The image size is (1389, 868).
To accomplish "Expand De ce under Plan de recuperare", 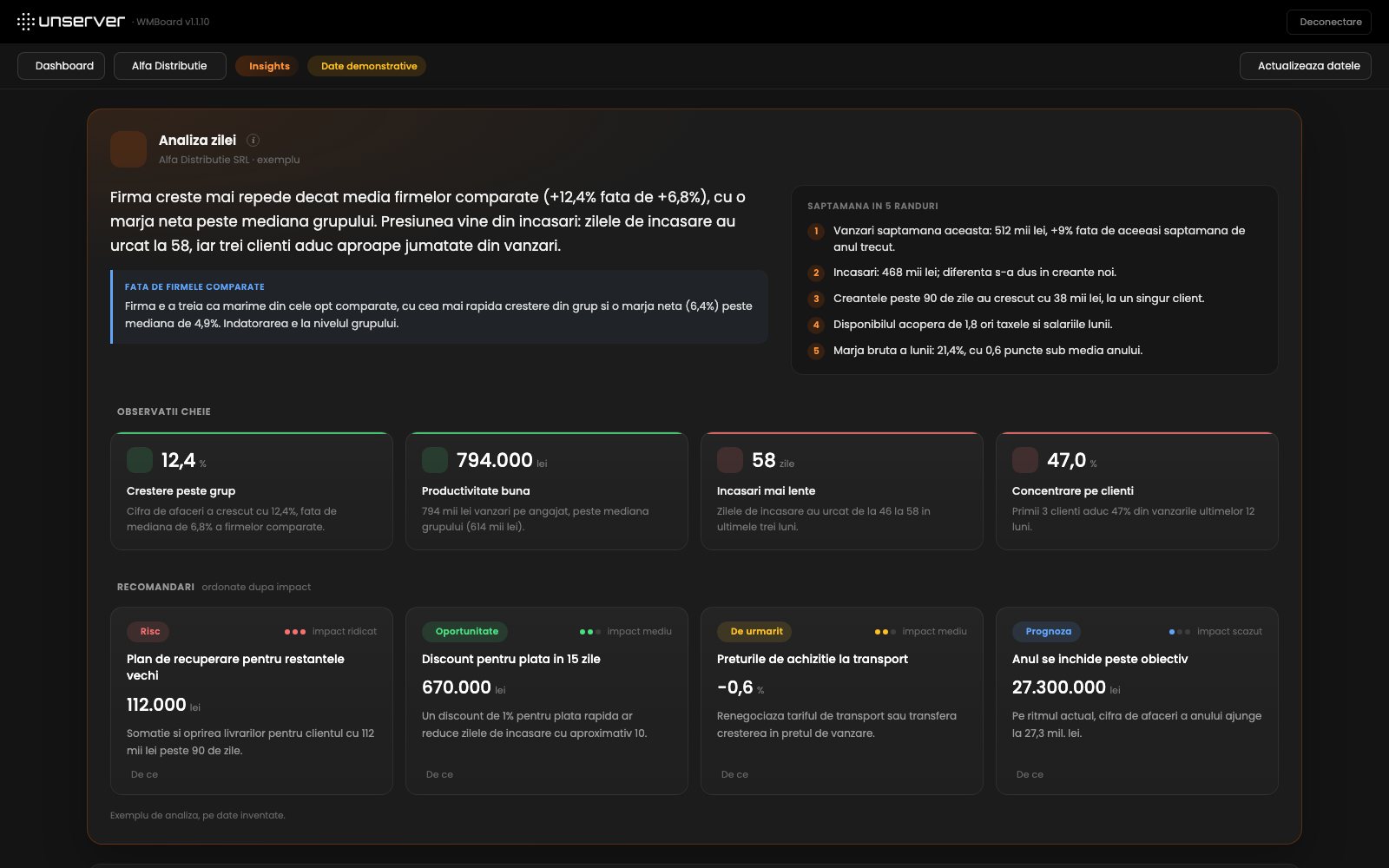I will point(144,774).
